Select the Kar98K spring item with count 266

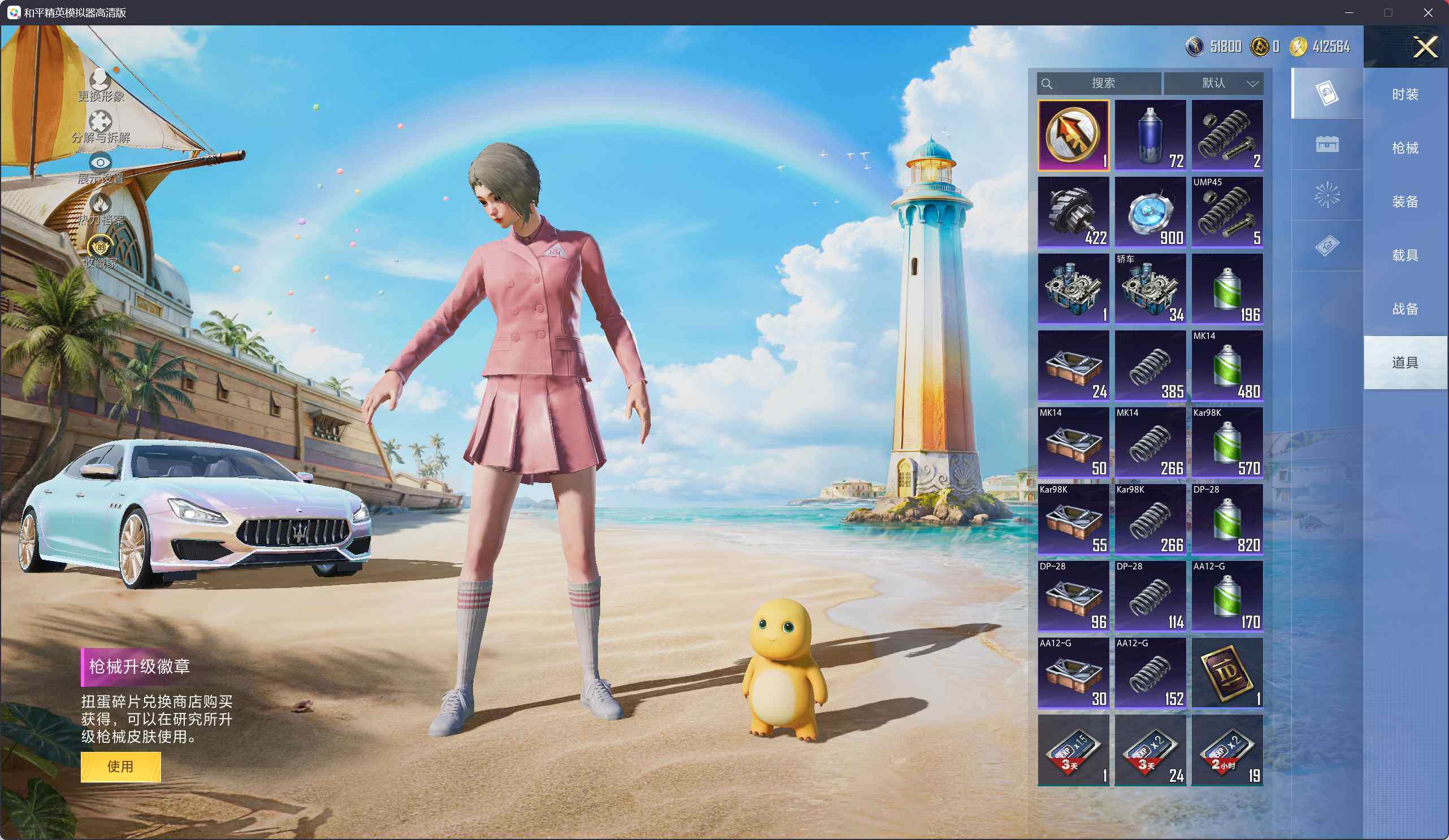click(1150, 520)
